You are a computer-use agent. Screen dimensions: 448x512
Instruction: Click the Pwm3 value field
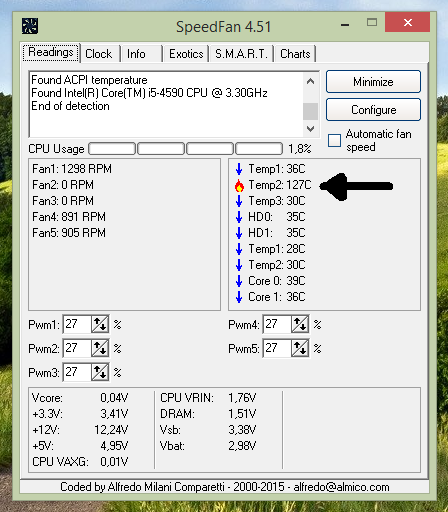coord(77,372)
